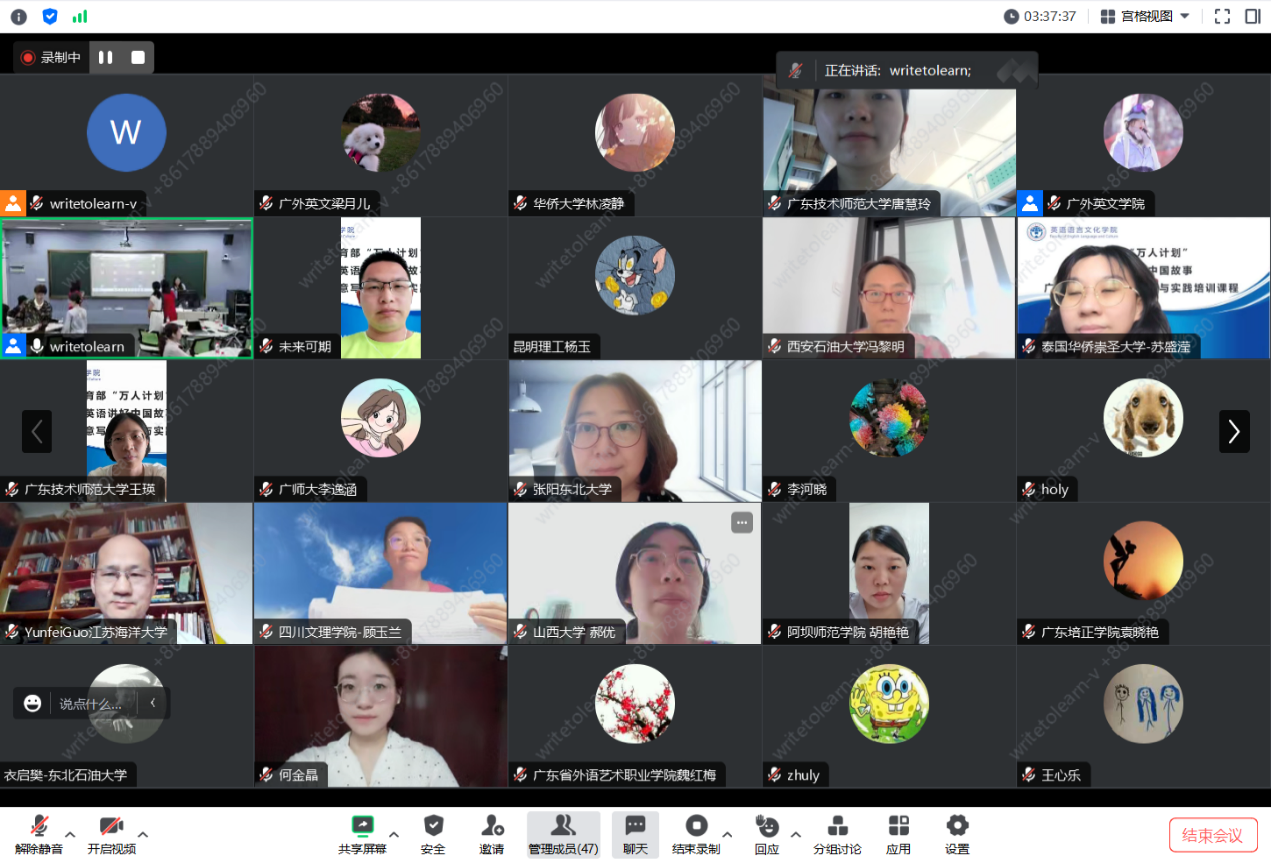The width and height of the screenshot is (1271, 863).
Task: Enter fullscreen mode using top-right icon
Action: tap(1222, 16)
